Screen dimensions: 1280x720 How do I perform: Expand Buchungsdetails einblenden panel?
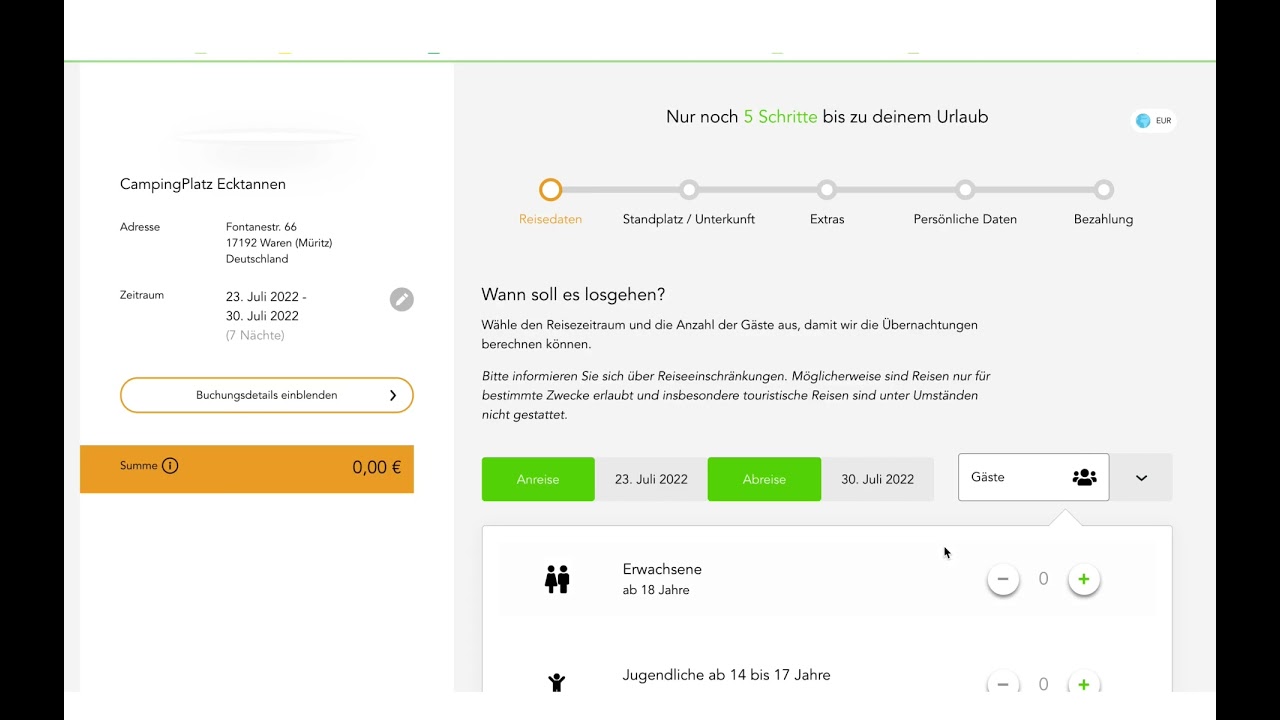267,395
